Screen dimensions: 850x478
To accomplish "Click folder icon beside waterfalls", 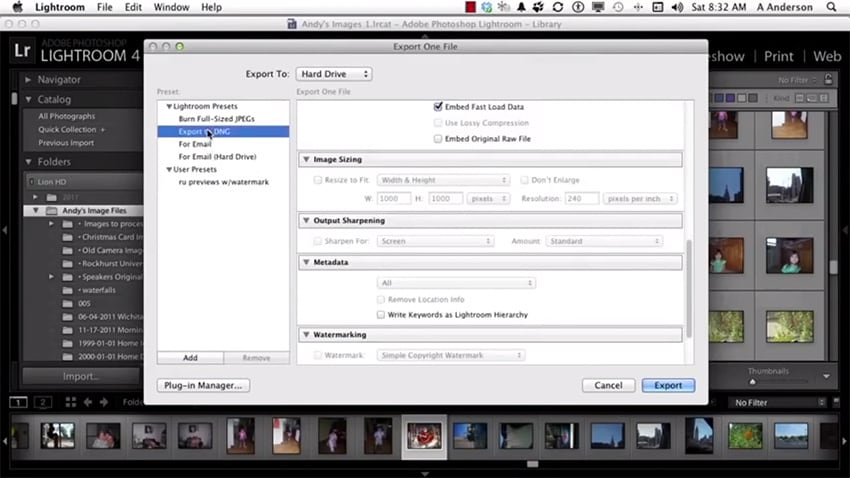I will click(68, 290).
